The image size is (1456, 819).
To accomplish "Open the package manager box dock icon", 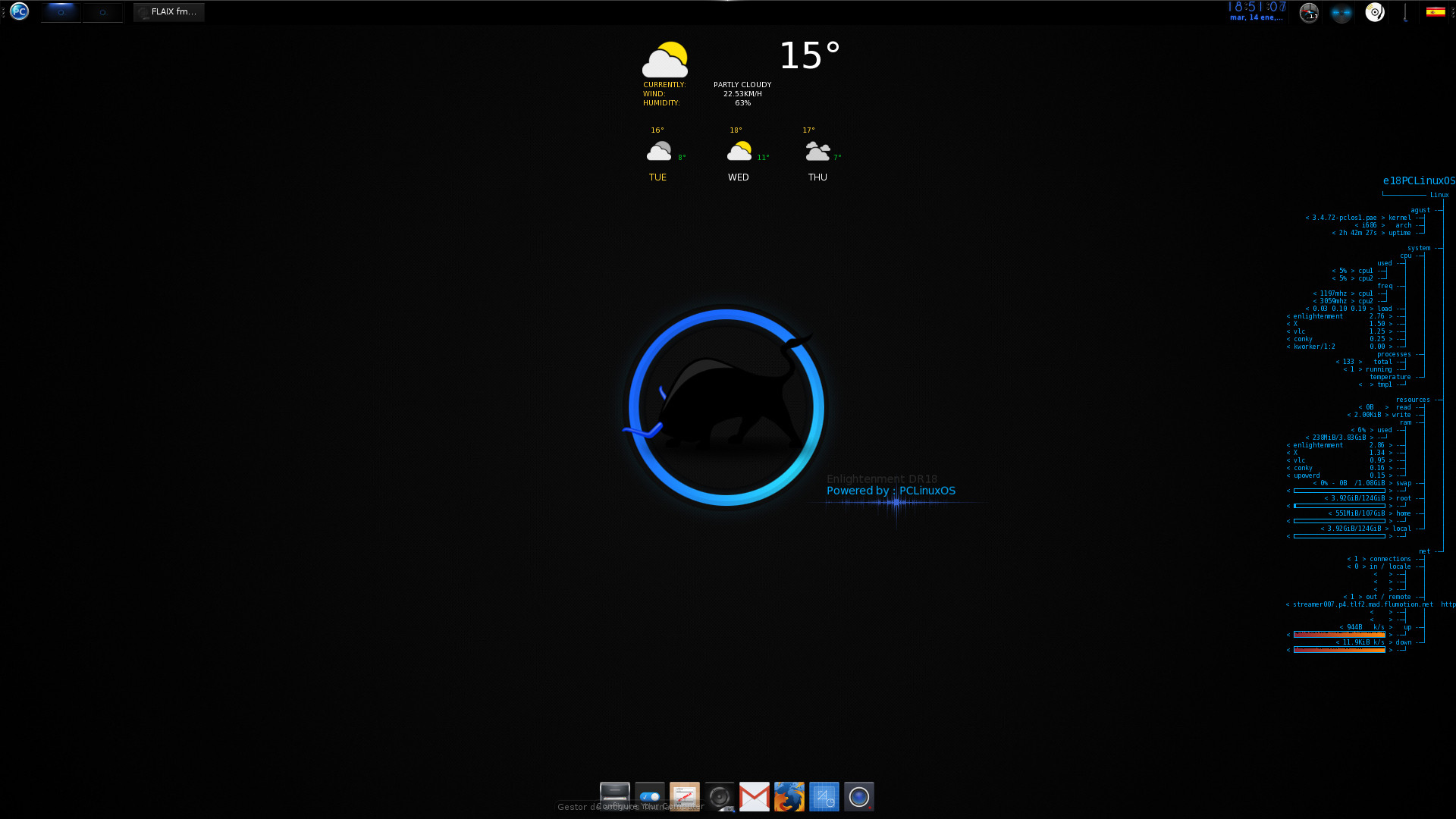I will click(x=685, y=795).
